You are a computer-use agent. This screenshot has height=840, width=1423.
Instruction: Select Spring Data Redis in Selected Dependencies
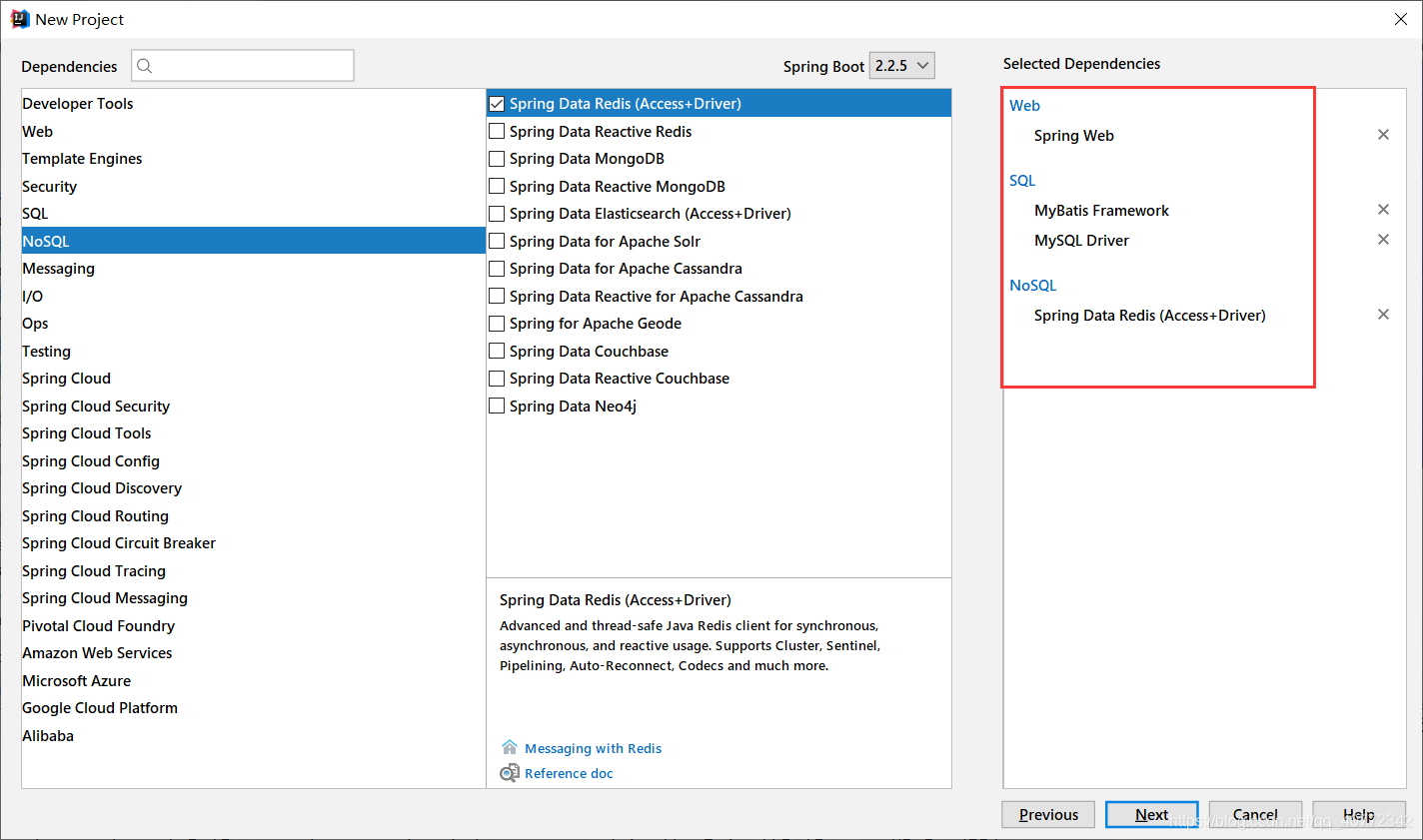[x=1149, y=316]
